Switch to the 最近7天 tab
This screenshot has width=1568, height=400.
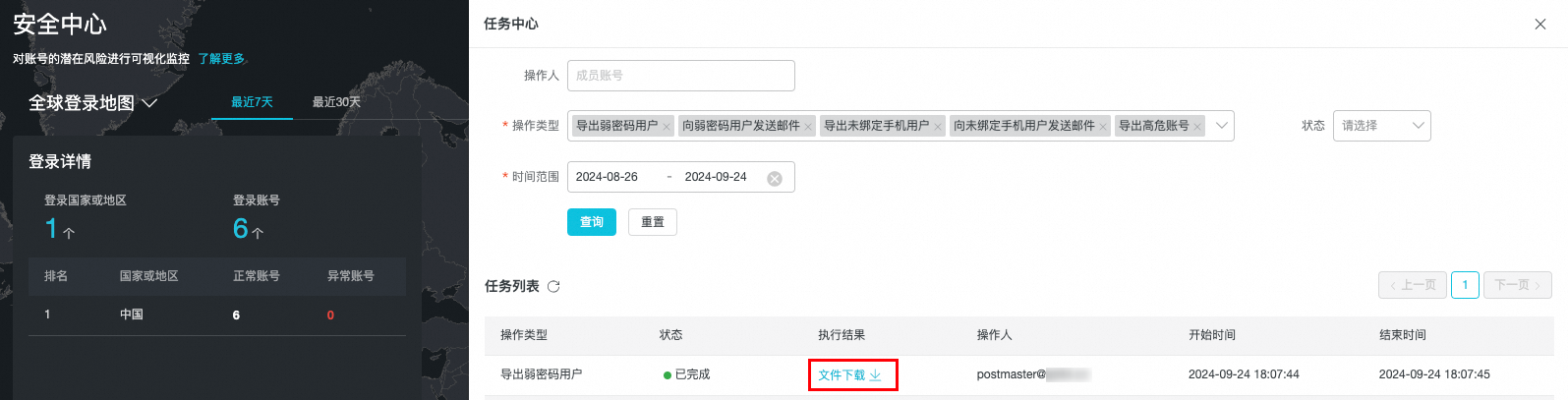[252, 102]
